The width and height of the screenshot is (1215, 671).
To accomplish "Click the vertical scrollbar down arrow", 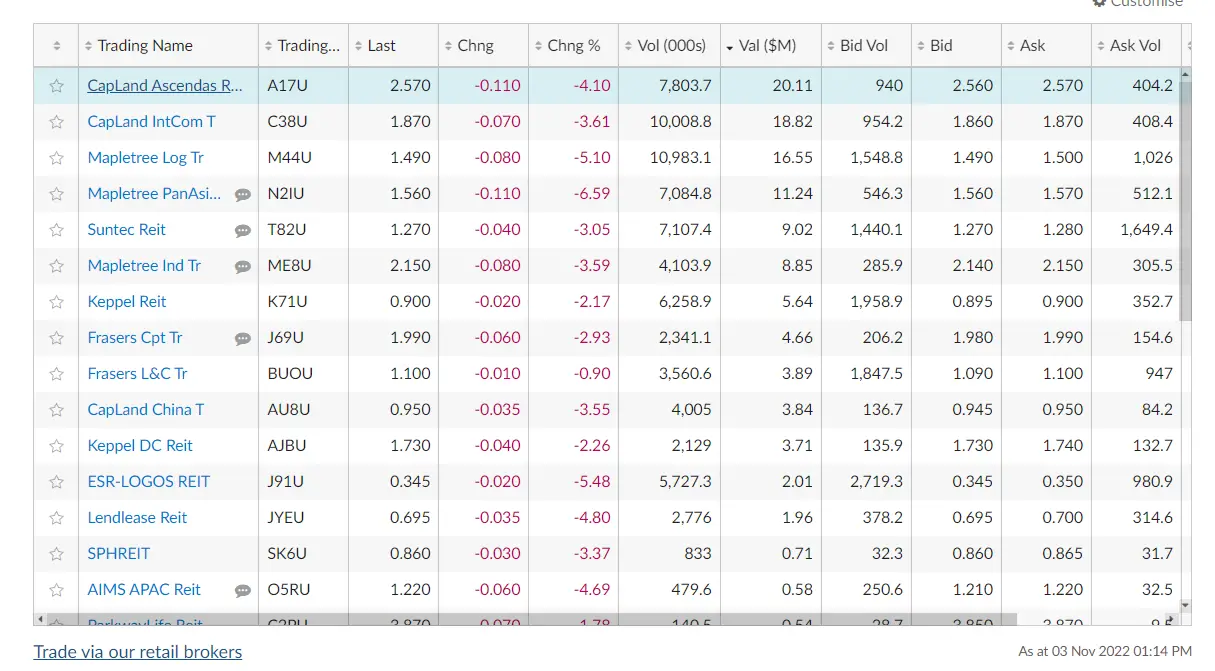I will [x=1186, y=605].
